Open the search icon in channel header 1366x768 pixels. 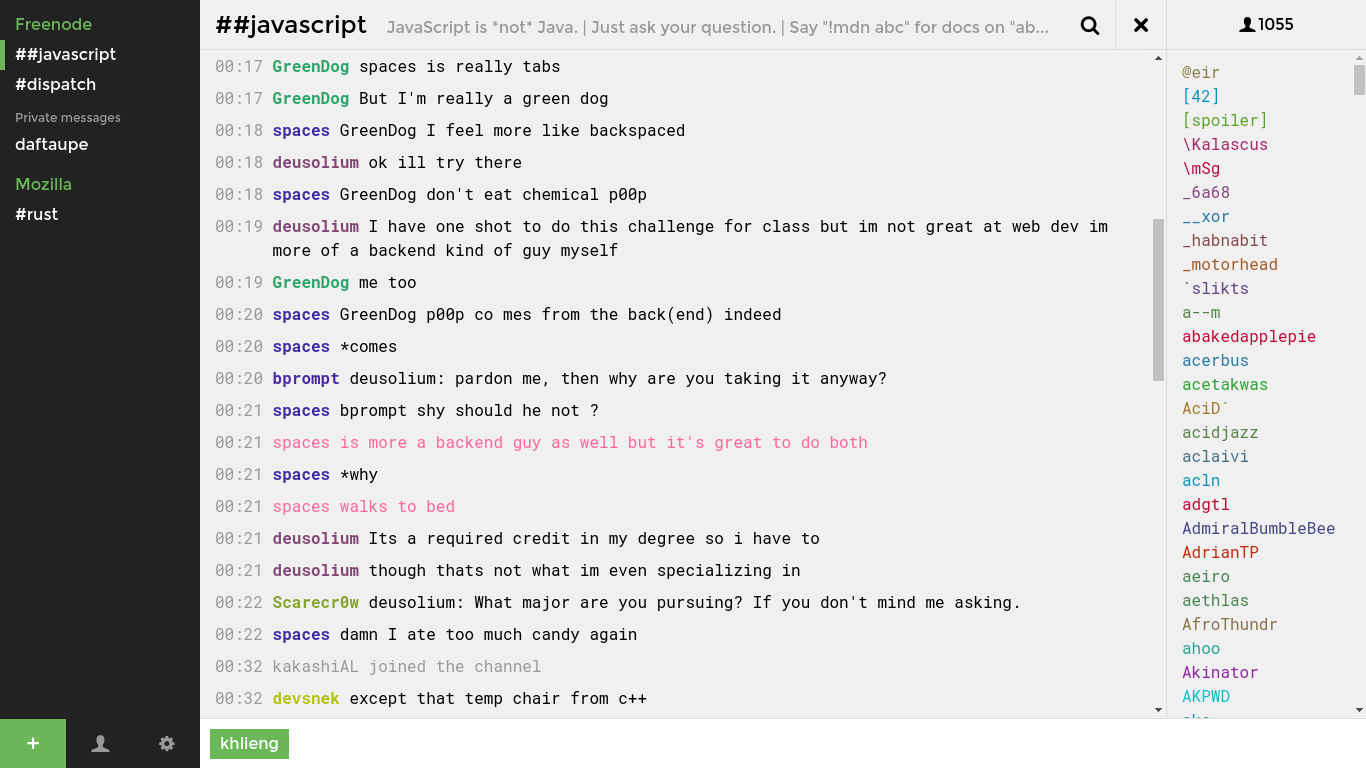point(1090,25)
